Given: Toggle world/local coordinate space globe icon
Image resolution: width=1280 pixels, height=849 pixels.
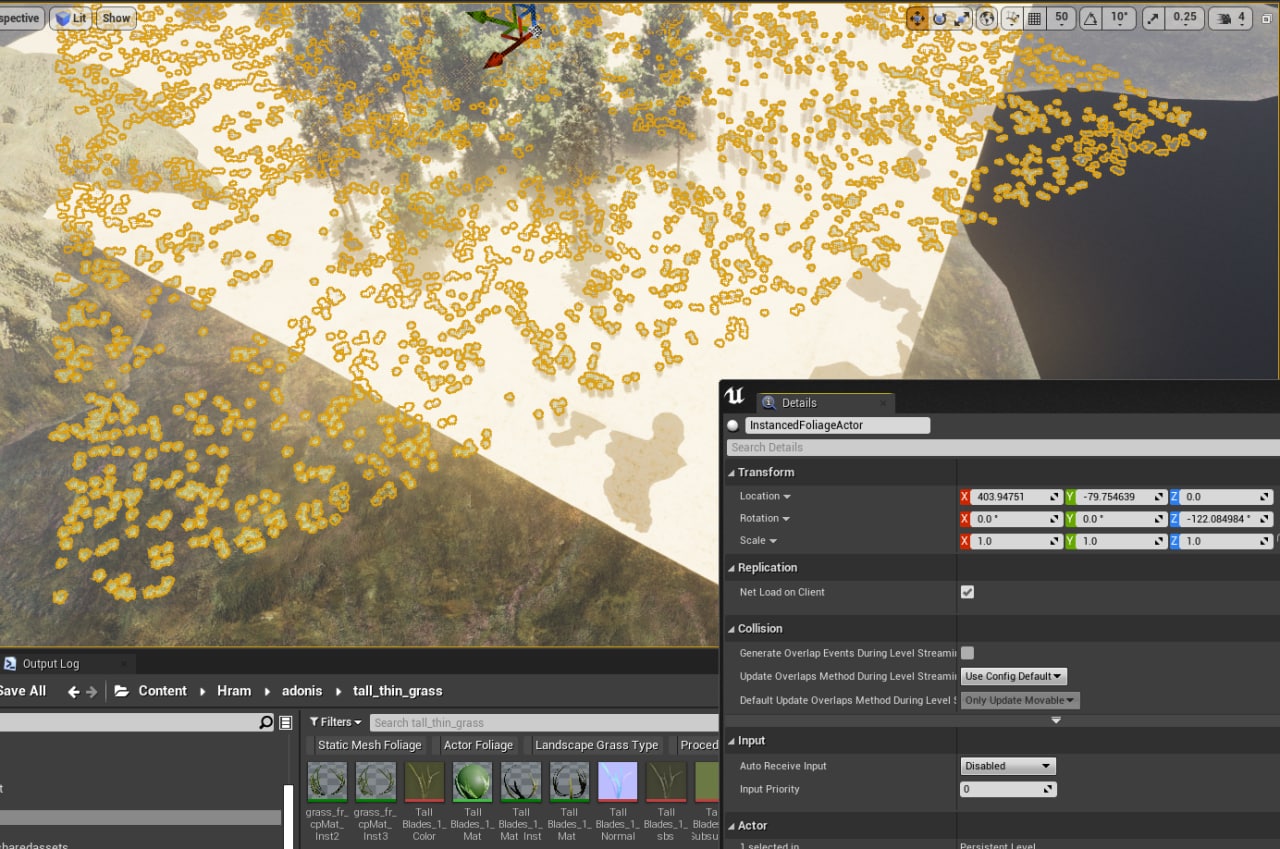Looking at the screenshot, I should pyautogui.click(x=987, y=18).
